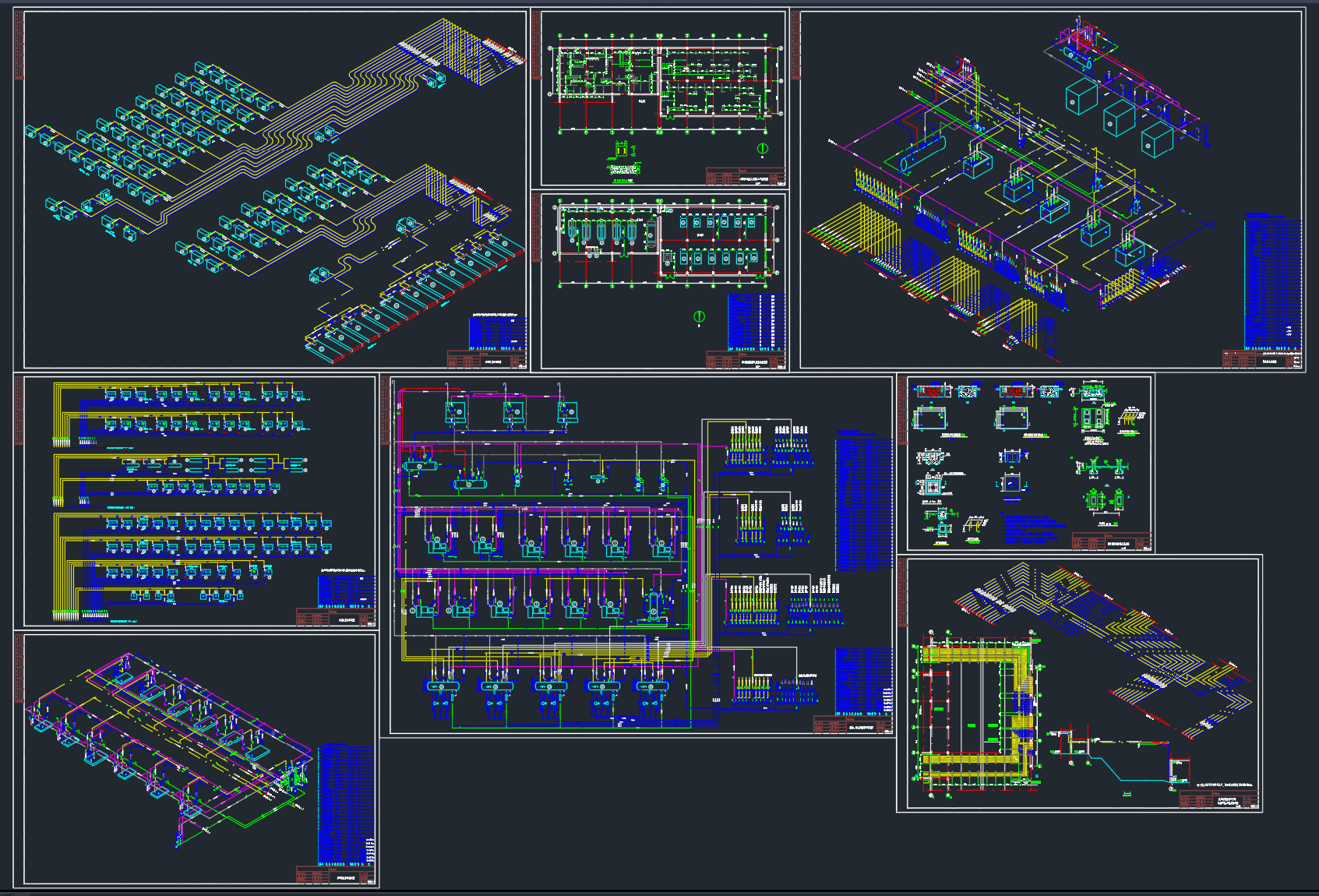Image resolution: width=1319 pixels, height=896 pixels.
Task: Click the blue legend table on the equipment floor plan
Action: pos(756,323)
